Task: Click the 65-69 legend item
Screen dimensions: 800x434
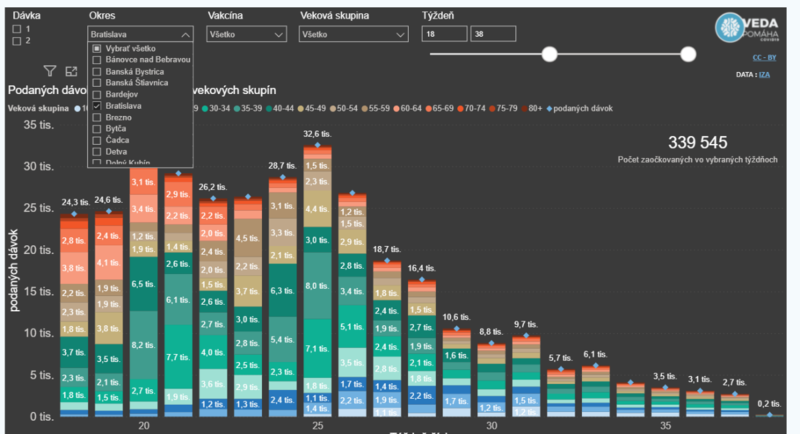Action: tap(440, 108)
